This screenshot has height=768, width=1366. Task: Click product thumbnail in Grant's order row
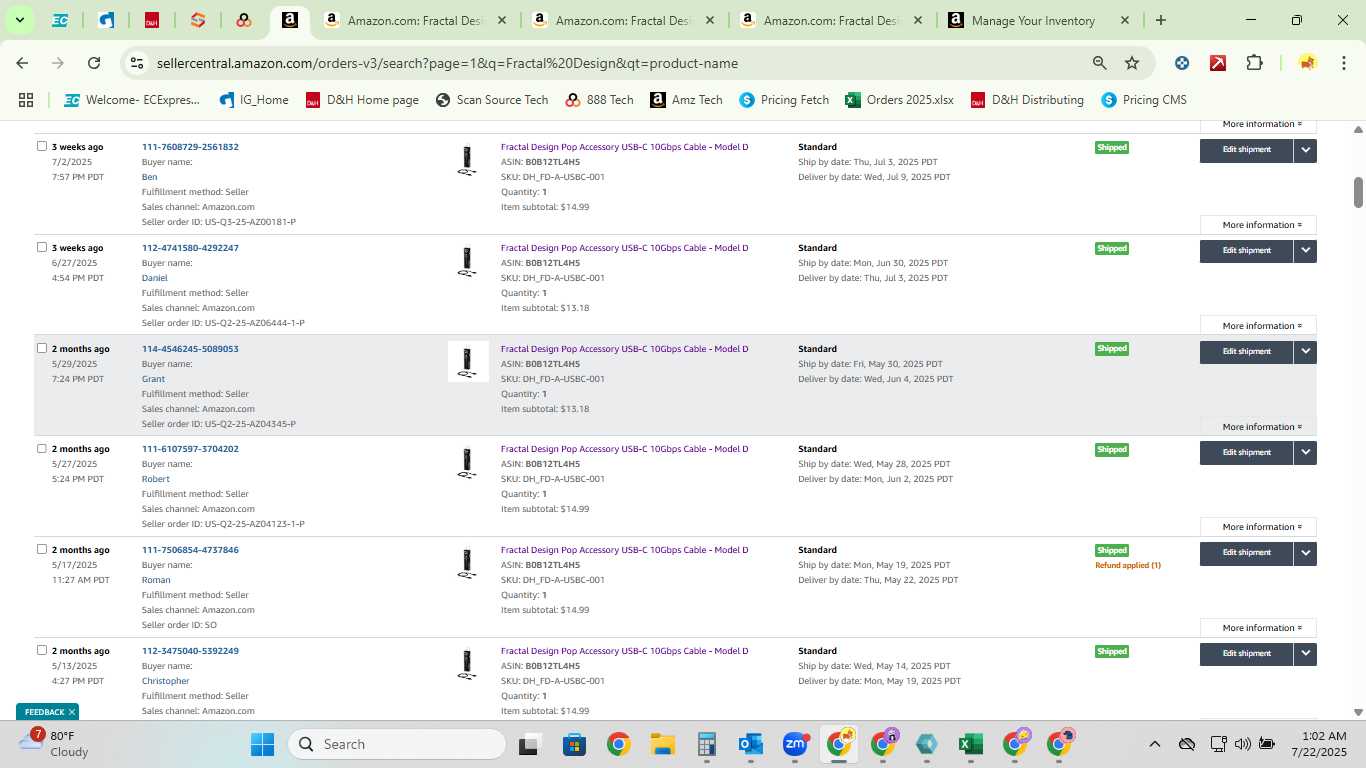pyautogui.click(x=468, y=362)
